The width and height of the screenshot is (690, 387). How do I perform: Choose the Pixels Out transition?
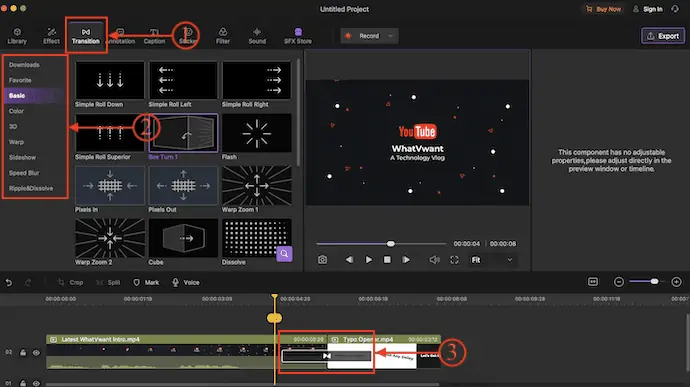point(183,185)
